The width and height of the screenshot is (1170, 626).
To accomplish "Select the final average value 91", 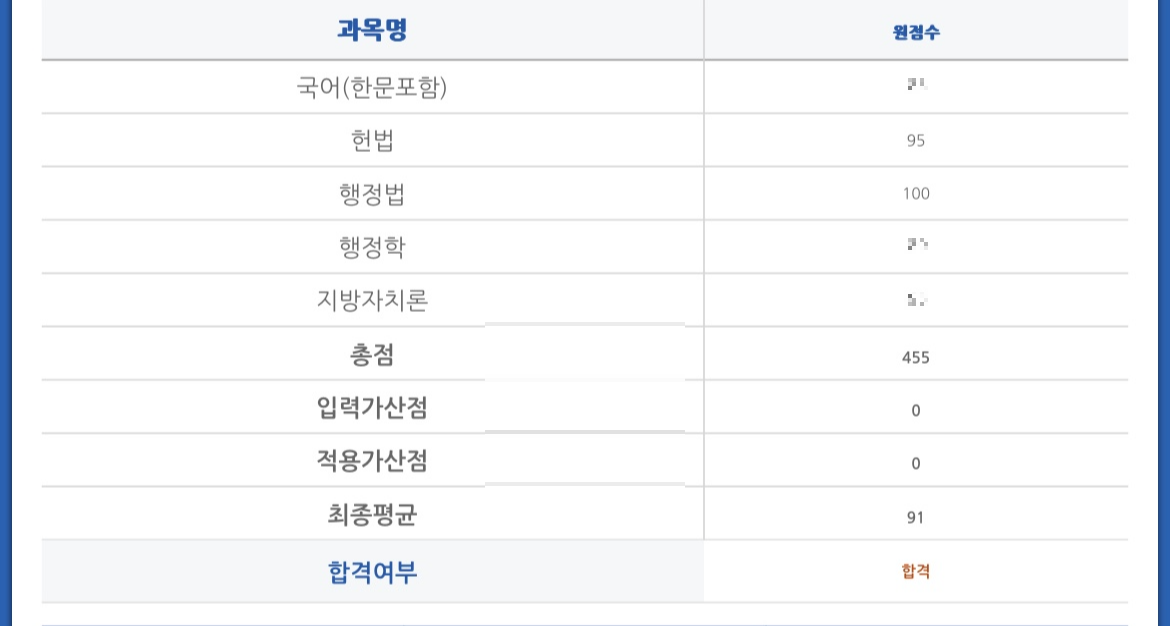I will coord(916,517).
